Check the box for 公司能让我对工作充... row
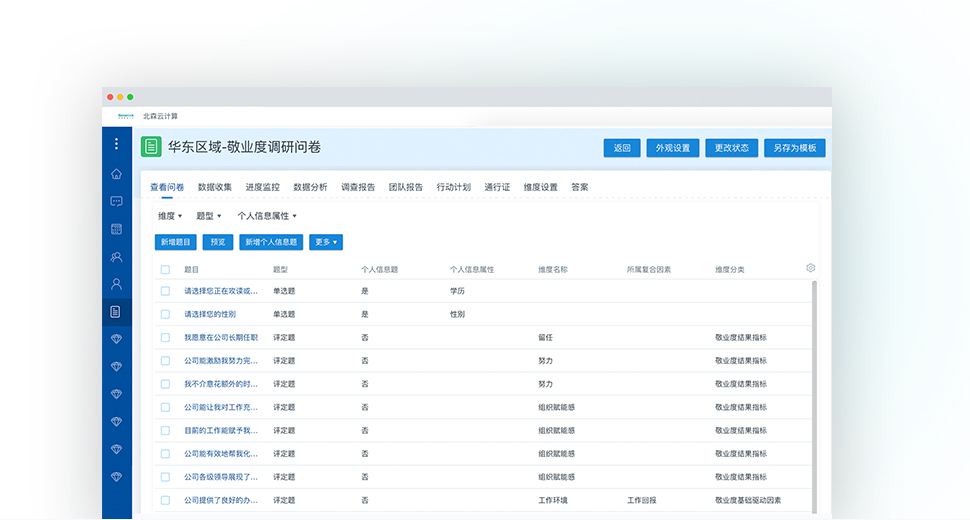The height and width of the screenshot is (520, 970). [165, 407]
